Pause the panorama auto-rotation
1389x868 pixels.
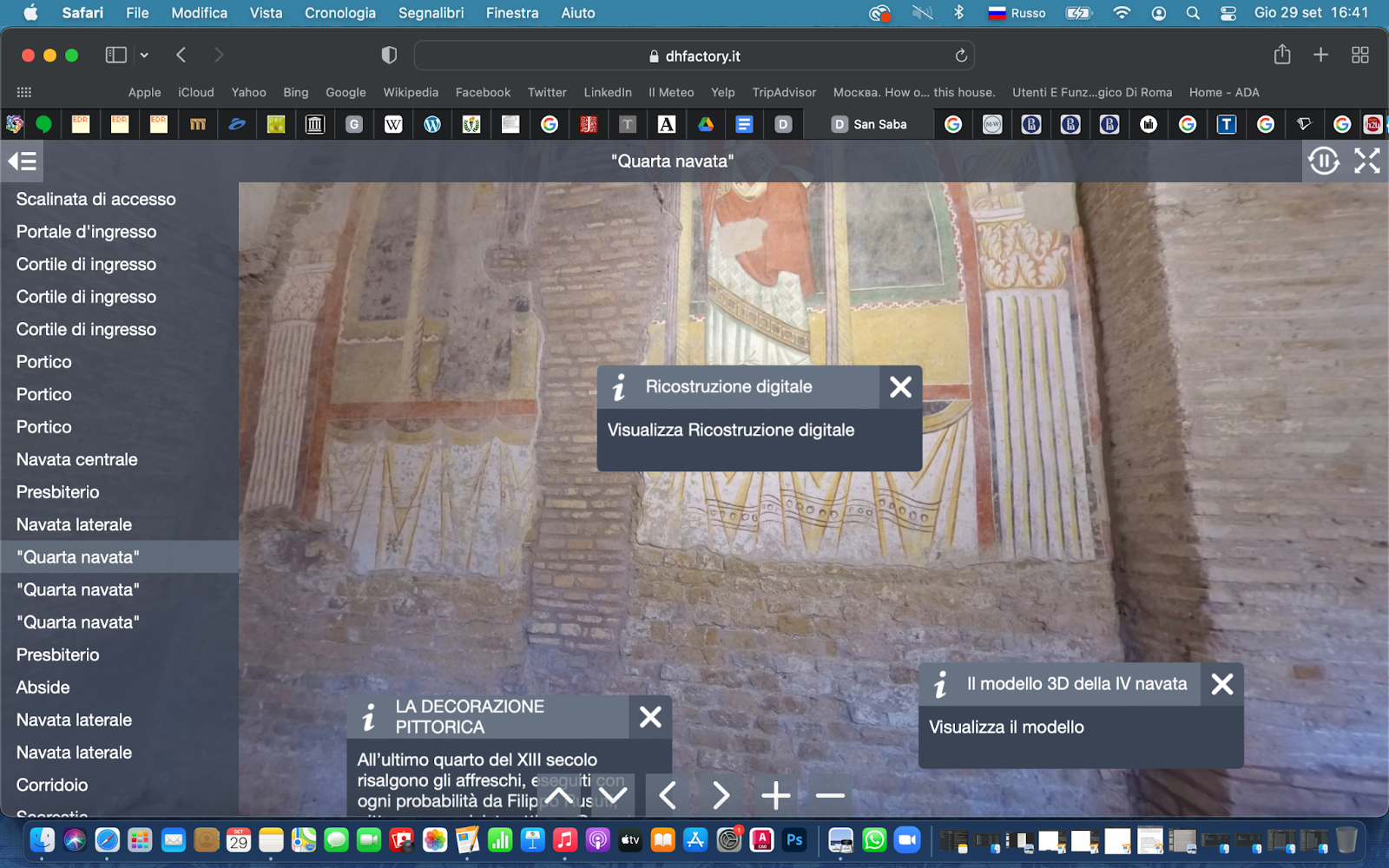1323,161
